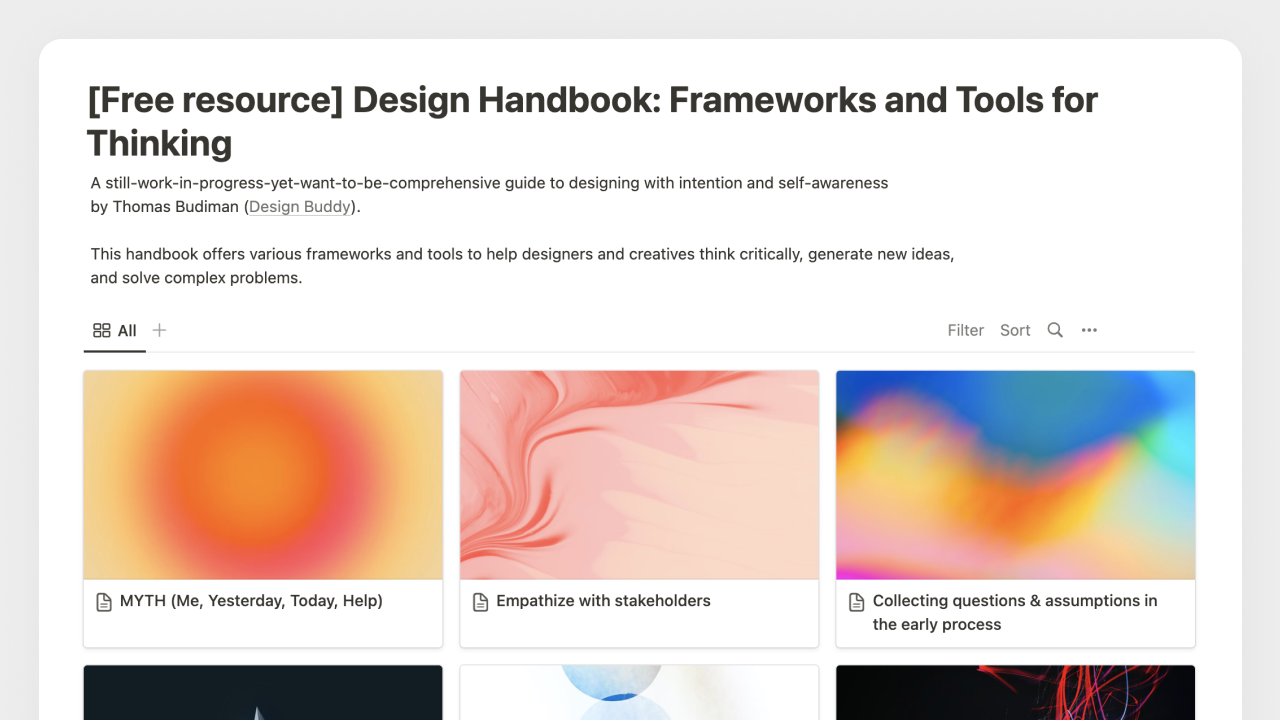Click the Design Handbook page heading
The height and width of the screenshot is (720, 1280).
point(592,121)
